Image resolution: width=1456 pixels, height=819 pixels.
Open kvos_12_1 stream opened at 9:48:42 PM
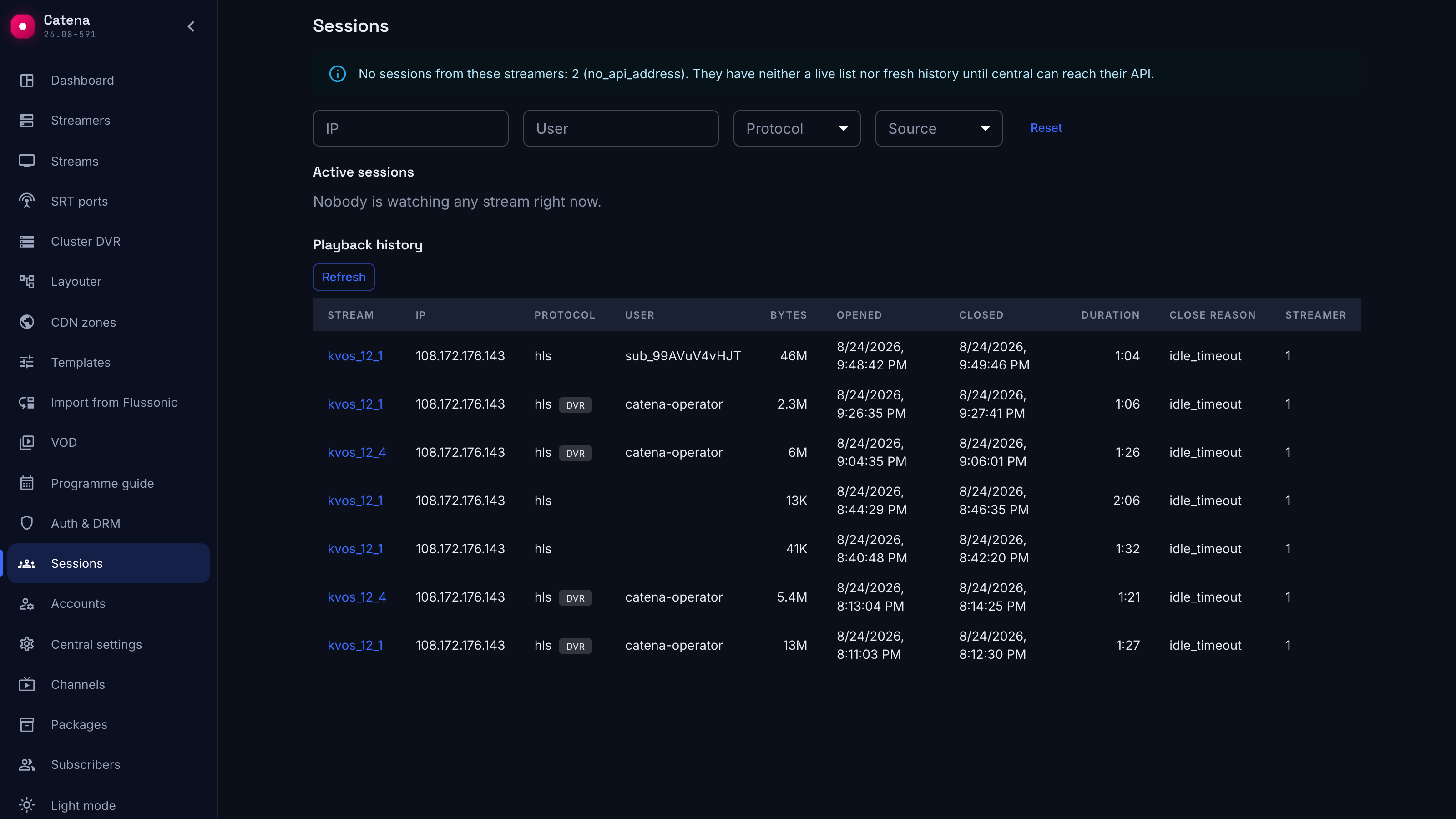[355, 356]
